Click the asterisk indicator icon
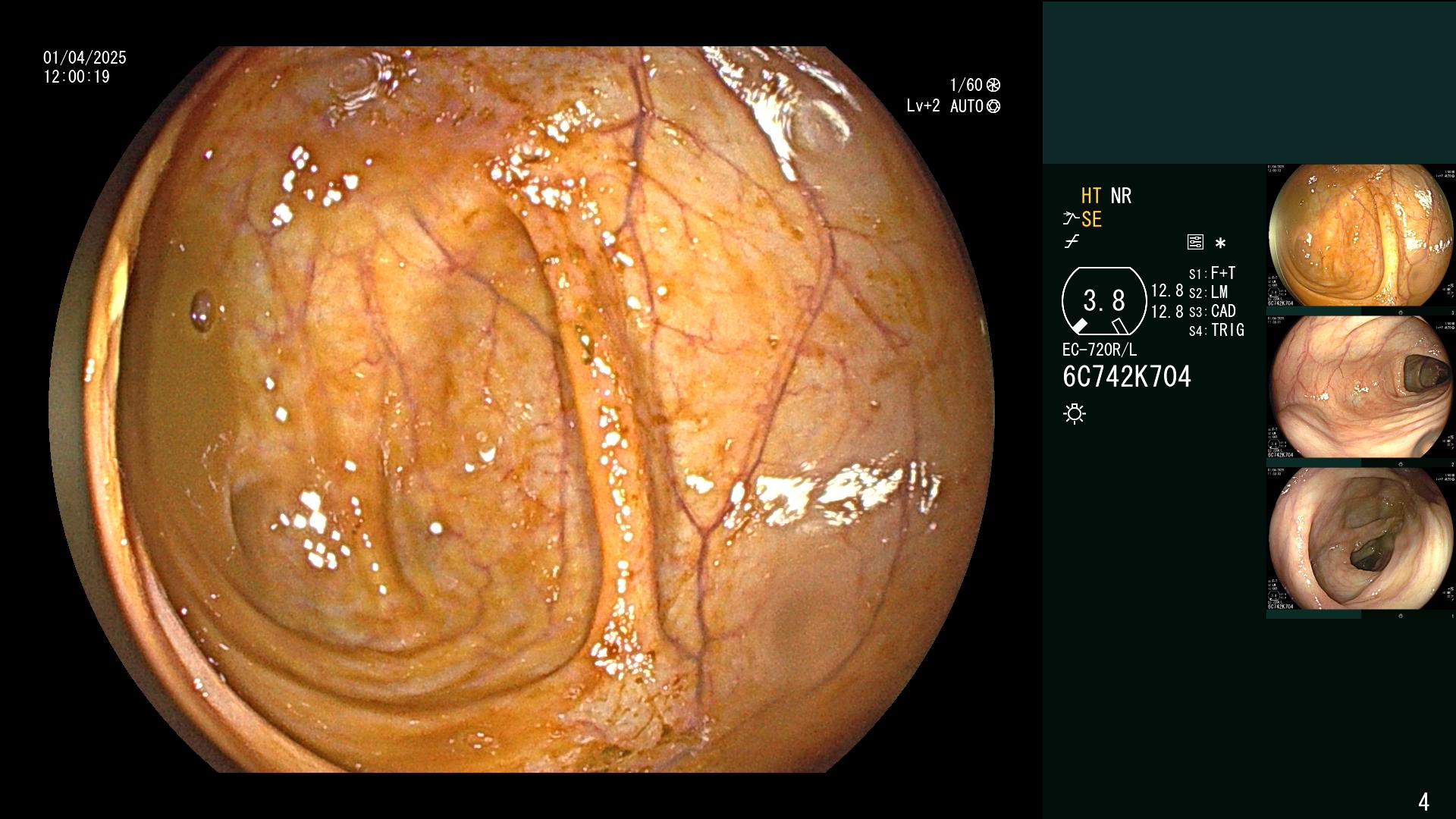 pyautogui.click(x=1220, y=243)
